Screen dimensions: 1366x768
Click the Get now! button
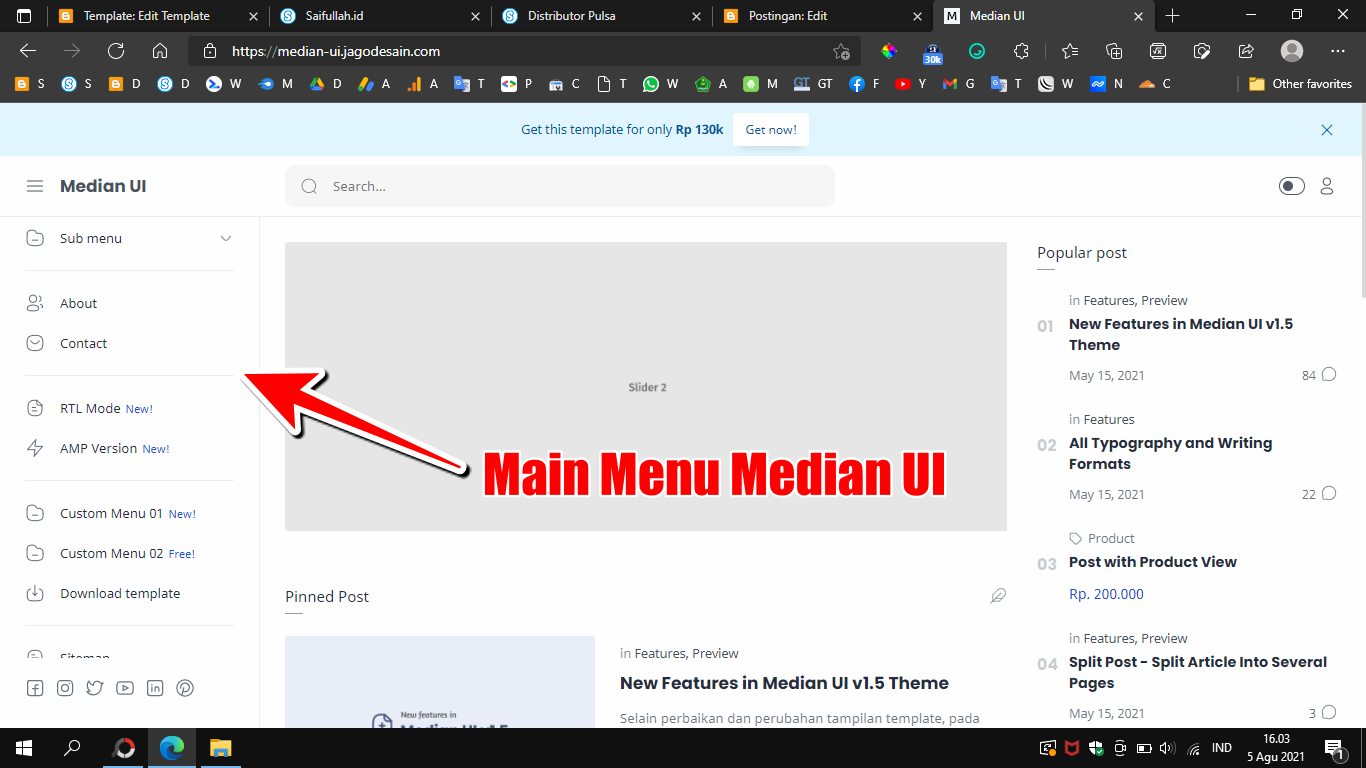[x=771, y=130]
